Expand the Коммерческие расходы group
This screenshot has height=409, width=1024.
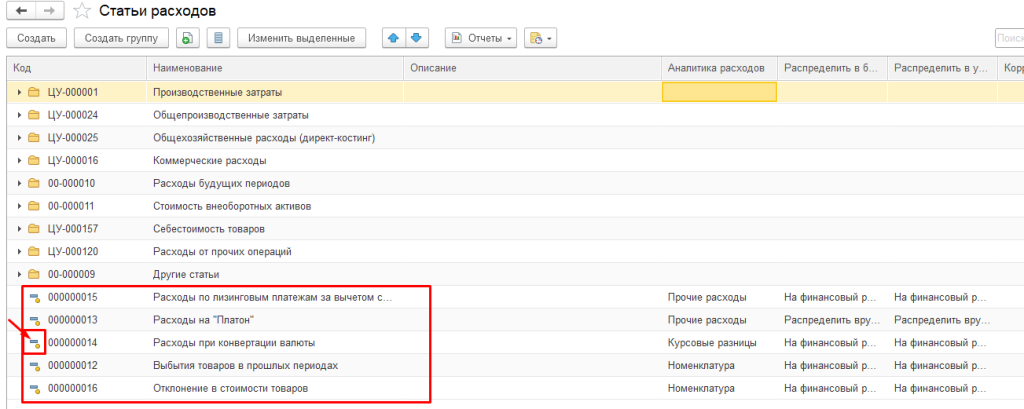click(18, 160)
